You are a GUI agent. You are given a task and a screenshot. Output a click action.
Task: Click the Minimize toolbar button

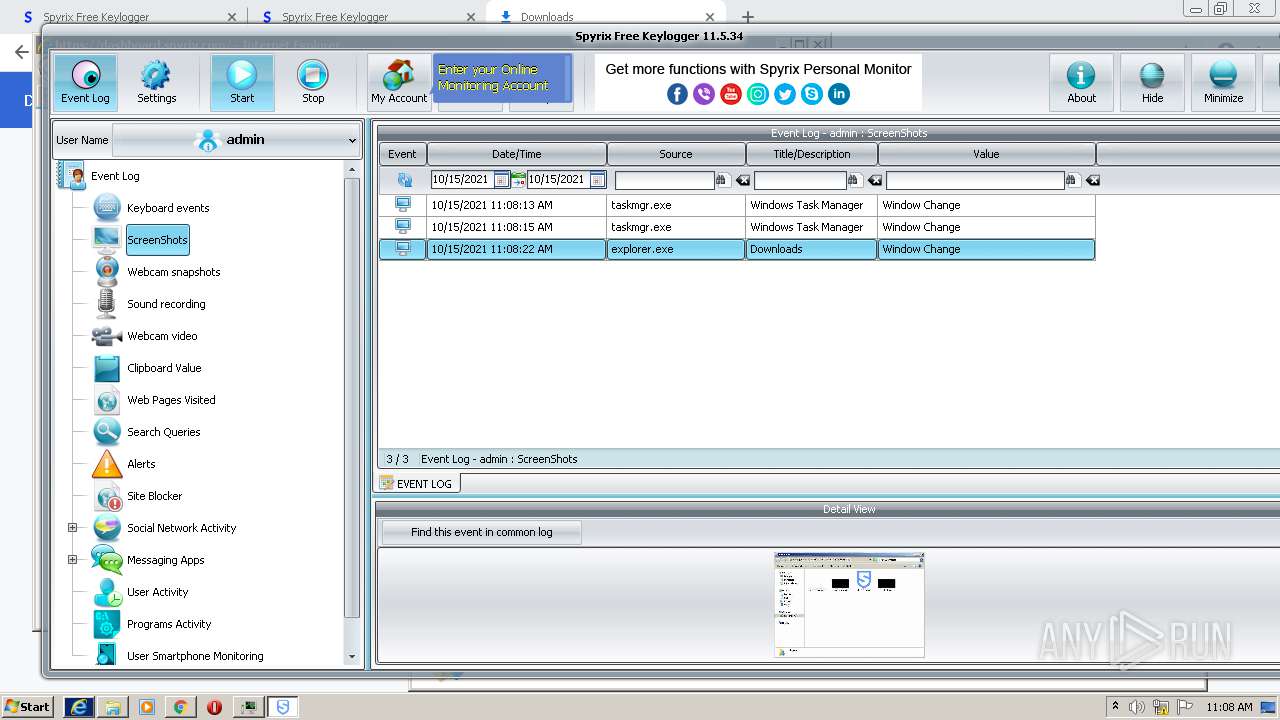coord(1223,82)
